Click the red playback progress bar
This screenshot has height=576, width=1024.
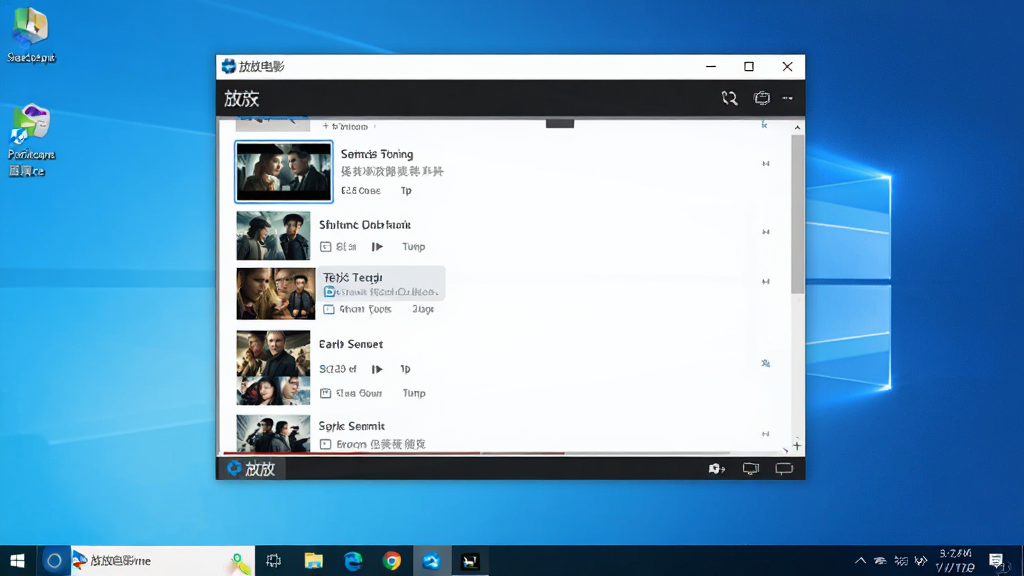(x=394, y=453)
